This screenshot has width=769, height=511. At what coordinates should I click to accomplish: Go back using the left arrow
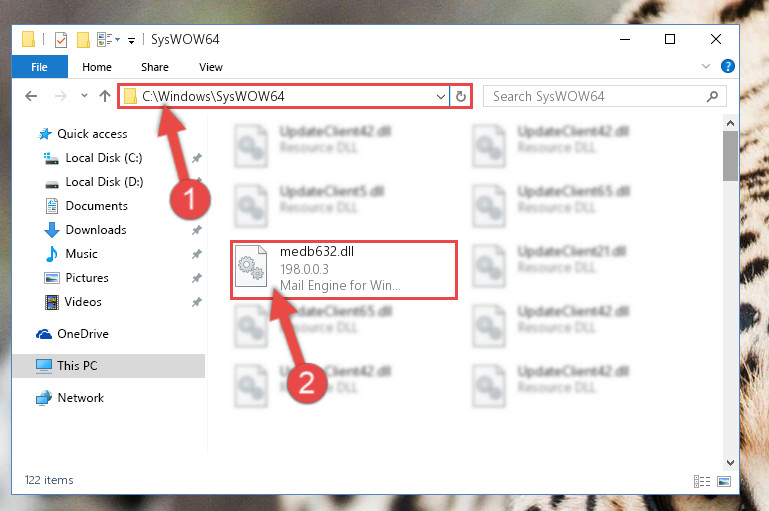pos(31,96)
